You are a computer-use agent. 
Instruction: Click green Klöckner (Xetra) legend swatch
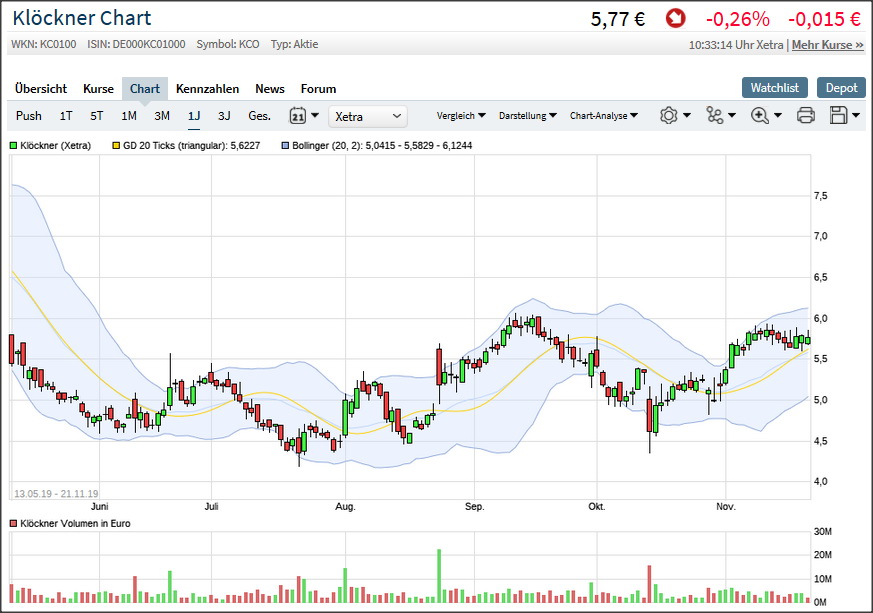pyautogui.click(x=13, y=146)
